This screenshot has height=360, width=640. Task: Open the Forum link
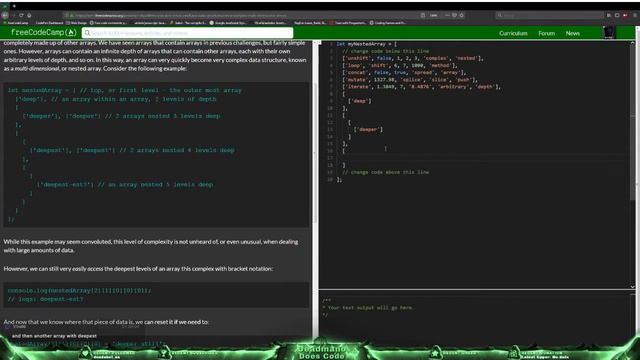click(546, 33)
